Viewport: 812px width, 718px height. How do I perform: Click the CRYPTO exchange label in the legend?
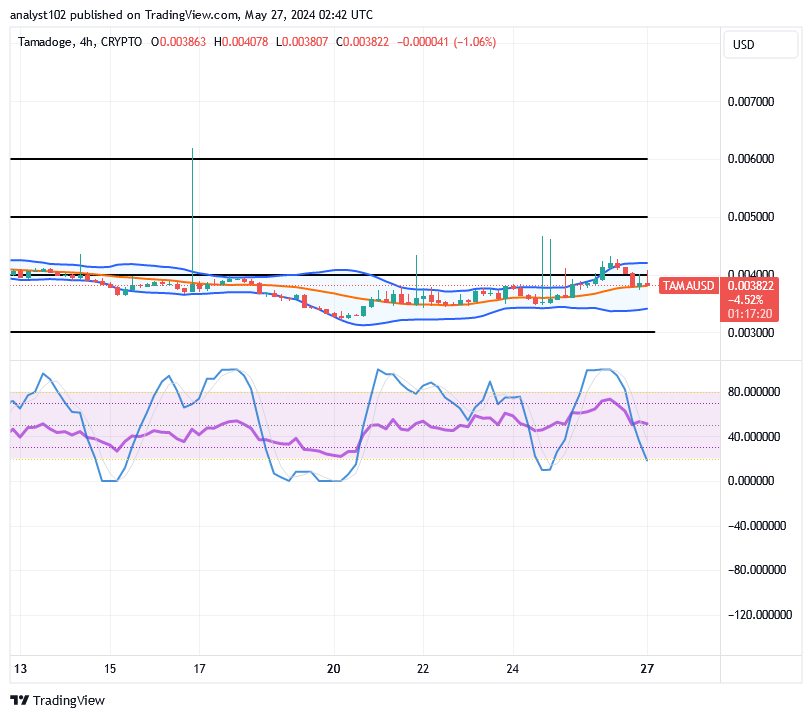pos(121,43)
